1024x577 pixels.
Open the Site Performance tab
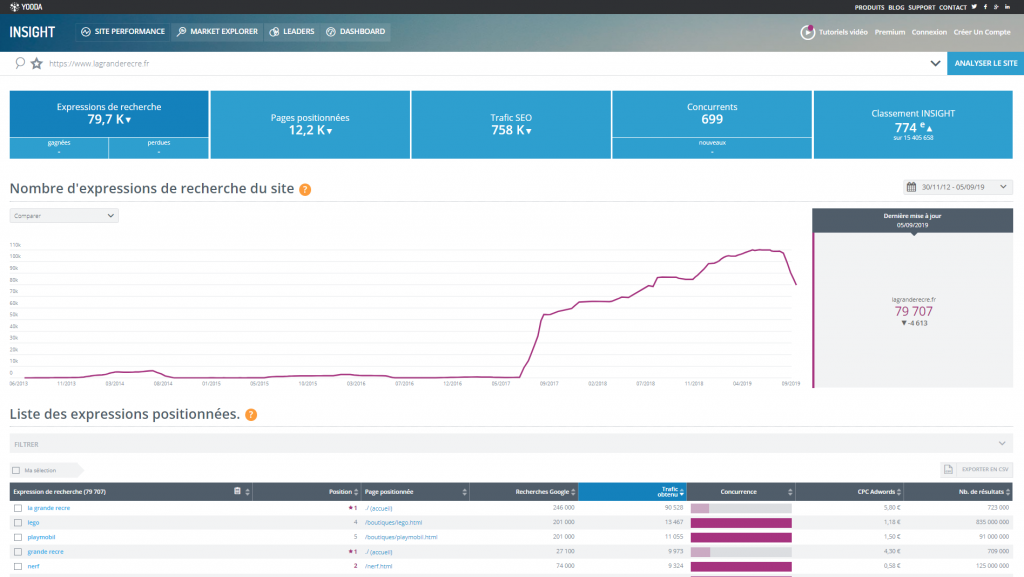pyautogui.click(x=123, y=31)
